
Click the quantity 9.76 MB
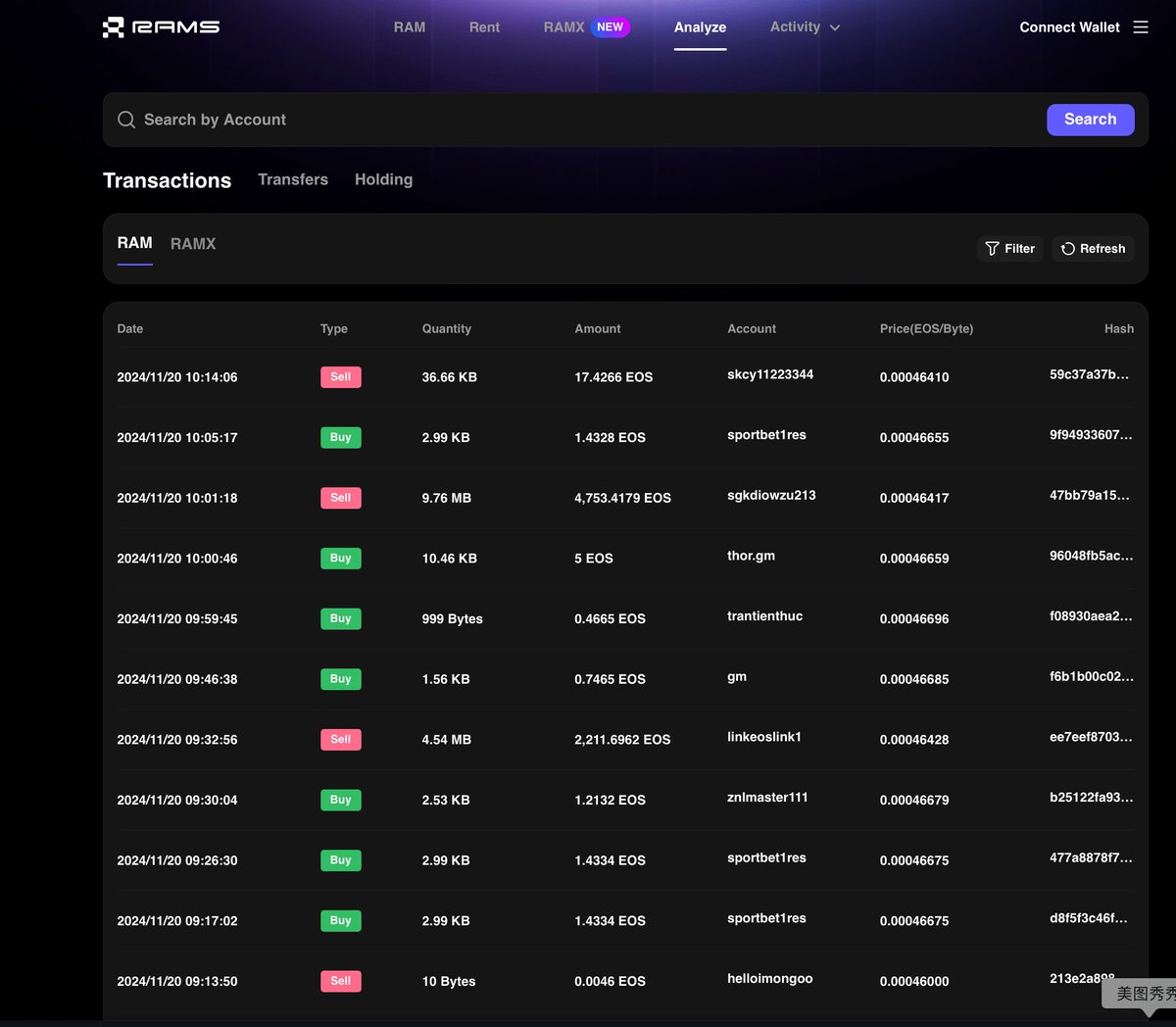(447, 498)
